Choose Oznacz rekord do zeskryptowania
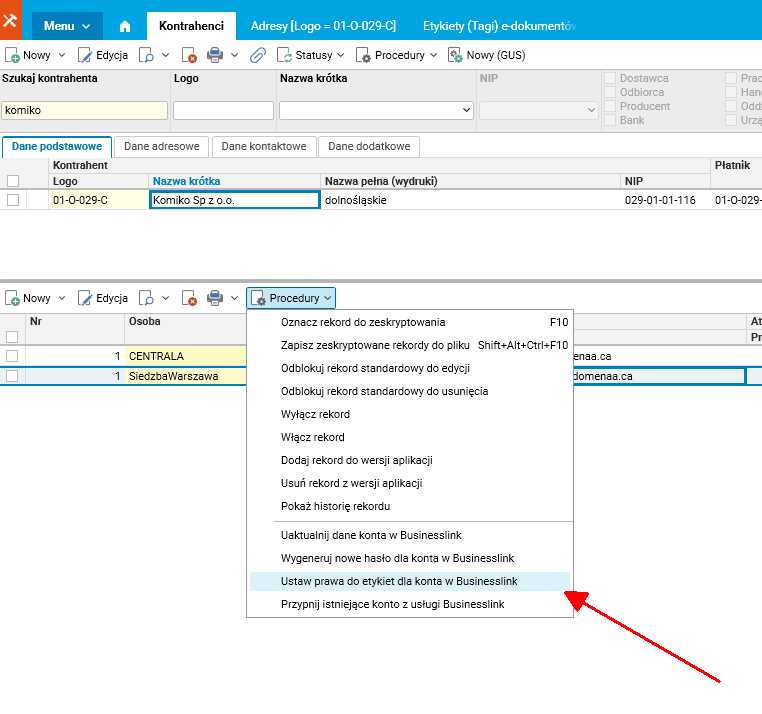Viewport: 762px width, 714px height. [410, 322]
